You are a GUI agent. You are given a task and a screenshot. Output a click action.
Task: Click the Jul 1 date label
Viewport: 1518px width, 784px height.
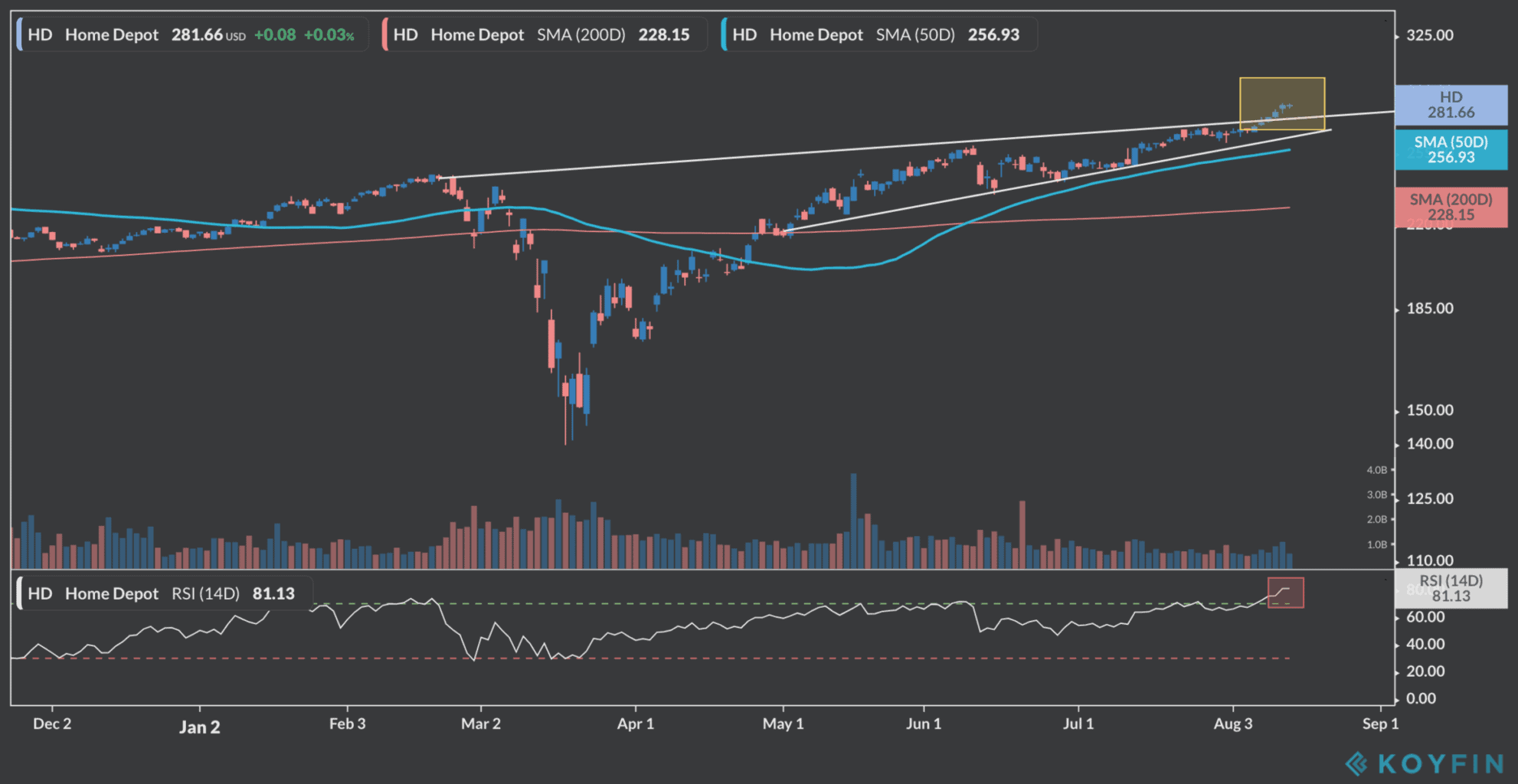click(x=1078, y=724)
